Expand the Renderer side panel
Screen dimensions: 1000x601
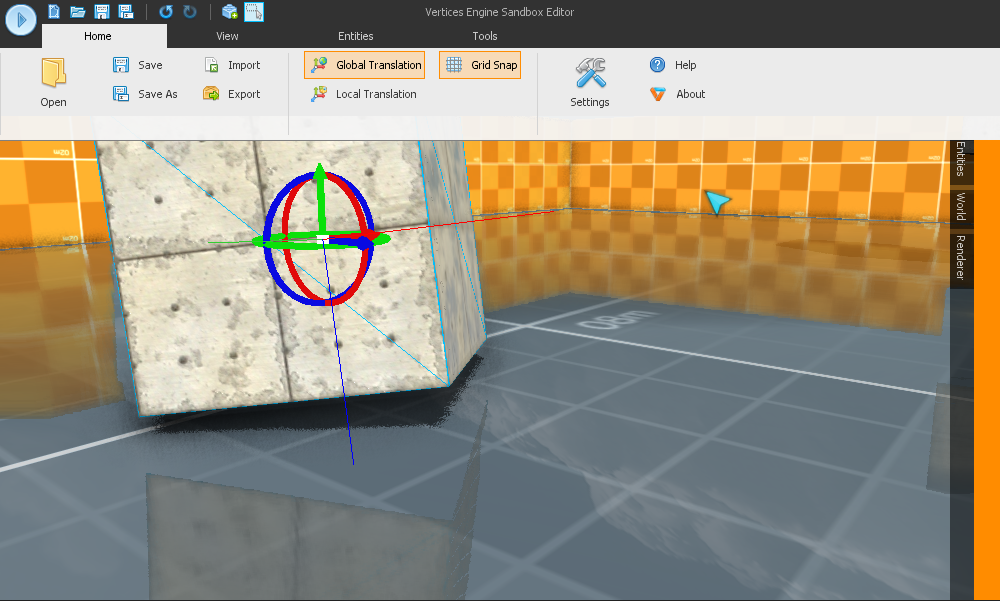[961, 258]
